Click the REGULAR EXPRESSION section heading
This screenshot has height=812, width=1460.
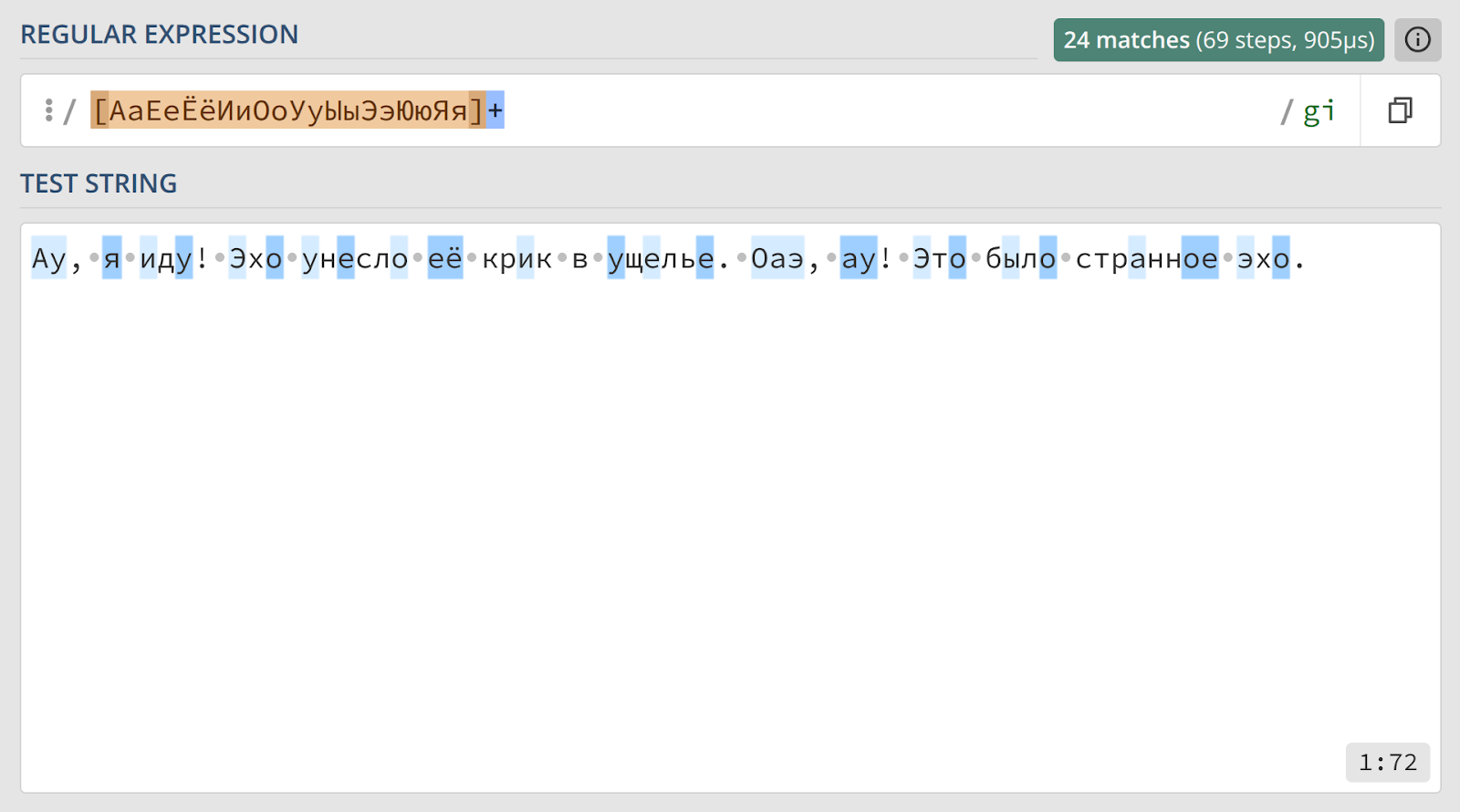pos(160,35)
